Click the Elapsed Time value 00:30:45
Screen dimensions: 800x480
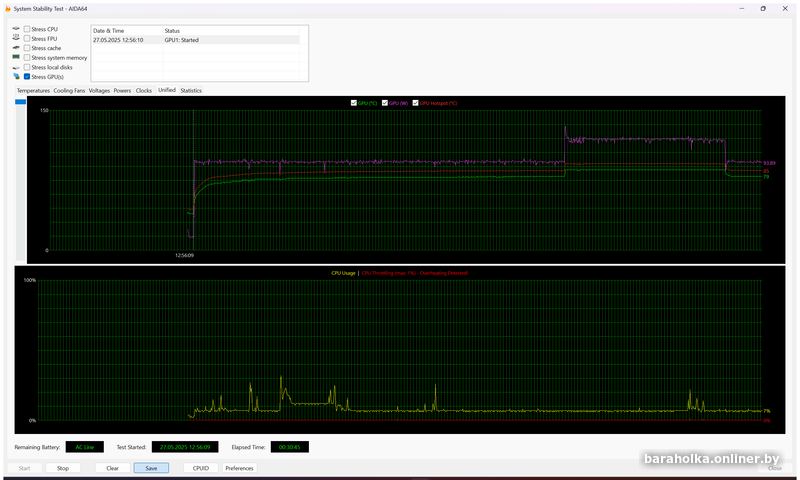point(290,447)
